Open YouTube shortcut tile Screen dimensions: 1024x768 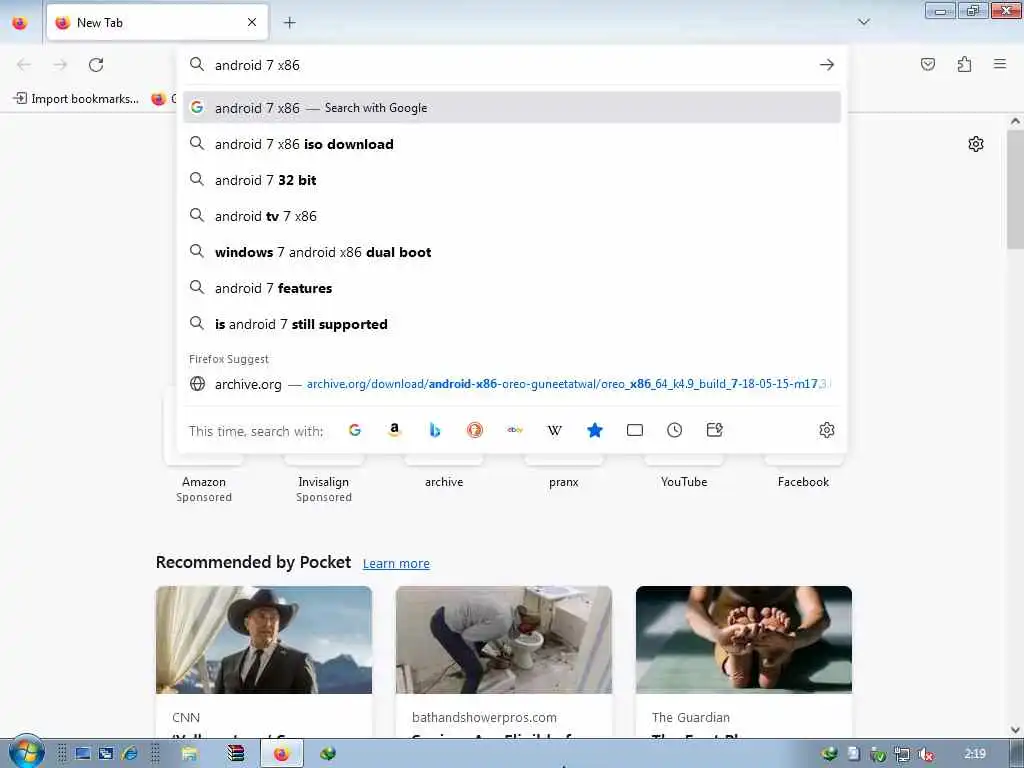(x=684, y=482)
